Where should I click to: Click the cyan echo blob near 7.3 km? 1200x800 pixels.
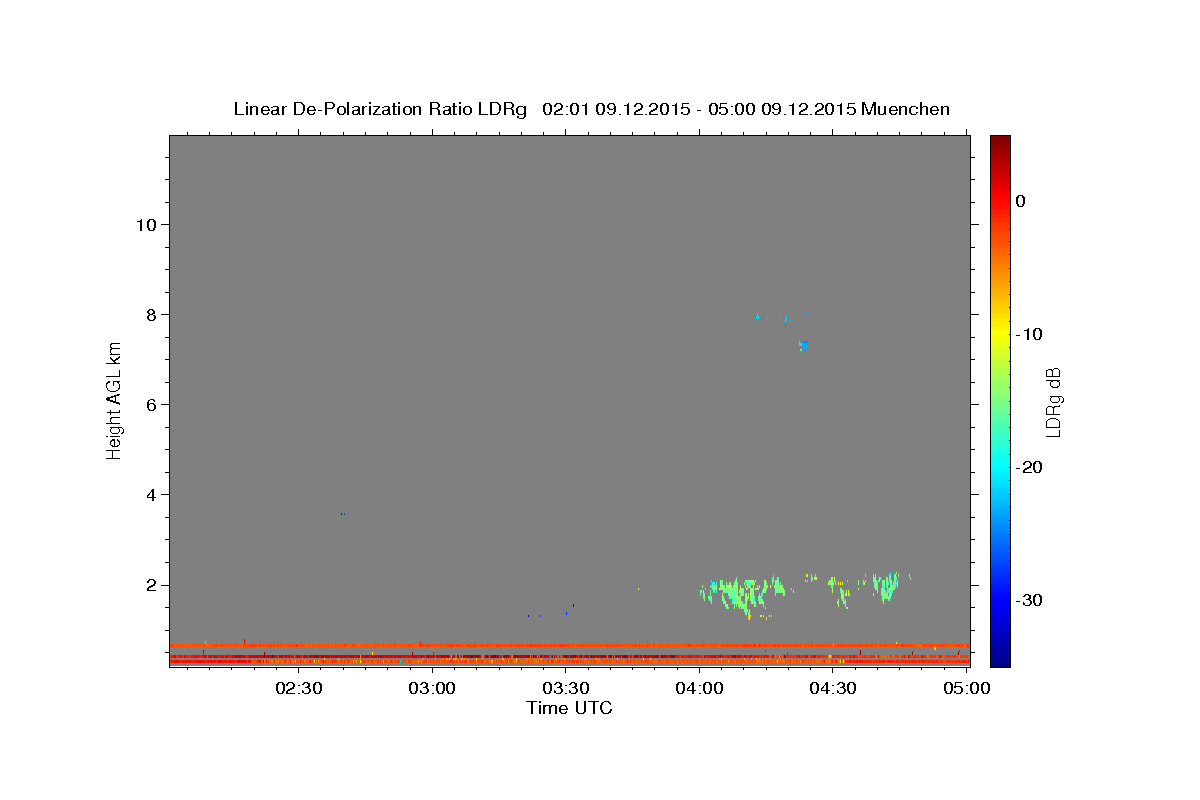coord(803,346)
